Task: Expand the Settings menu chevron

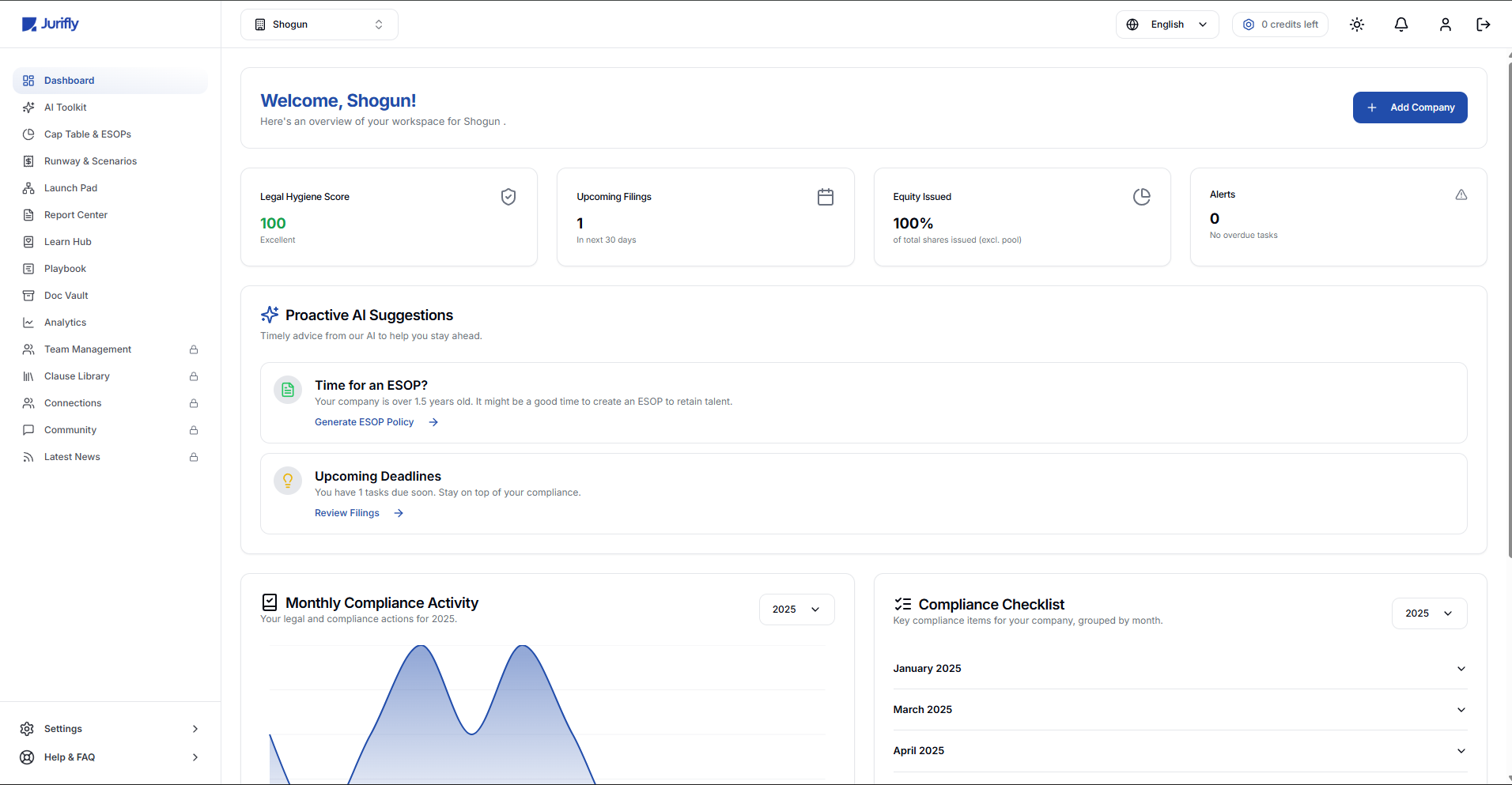Action: point(195,729)
